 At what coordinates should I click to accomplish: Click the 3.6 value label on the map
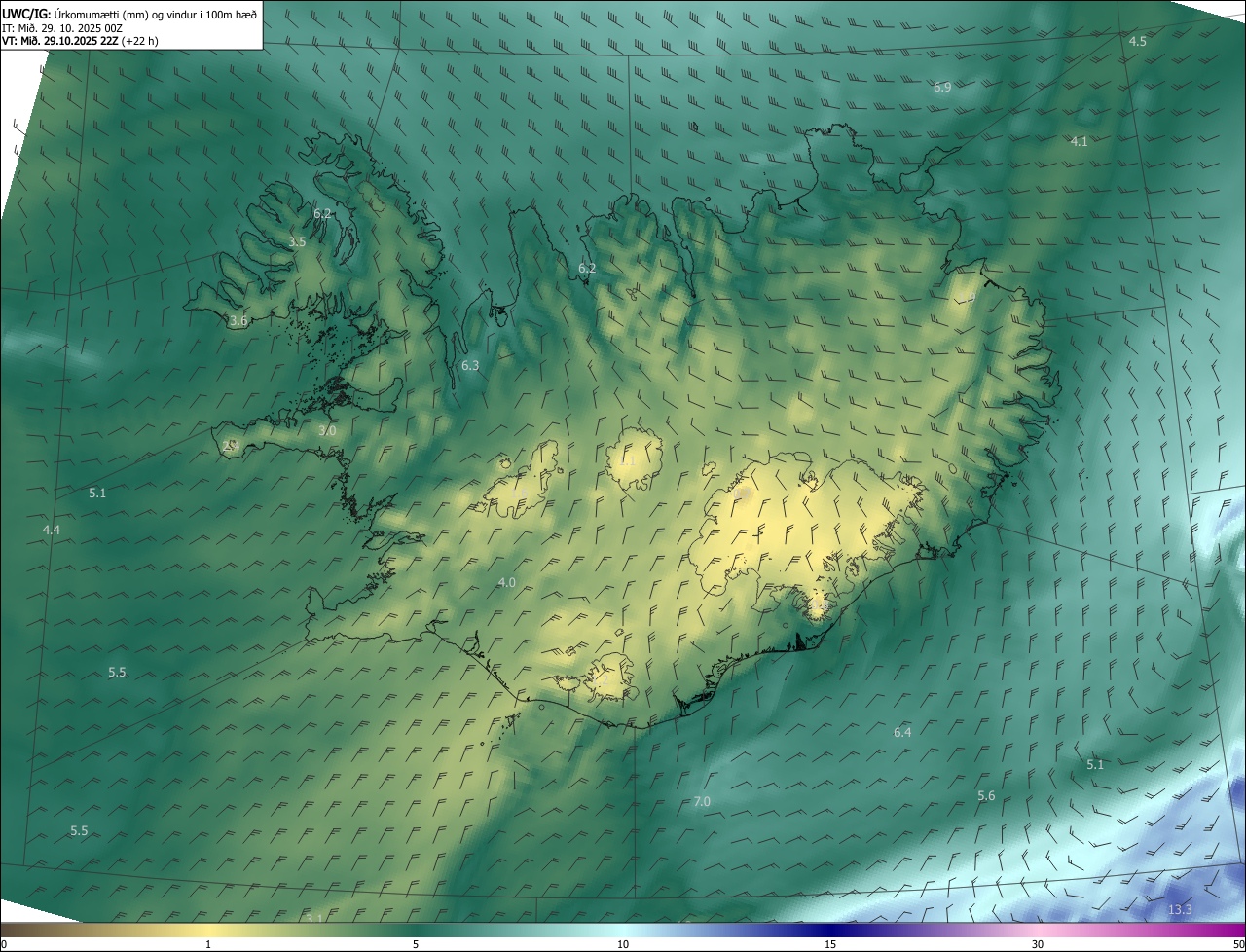tap(238, 321)
